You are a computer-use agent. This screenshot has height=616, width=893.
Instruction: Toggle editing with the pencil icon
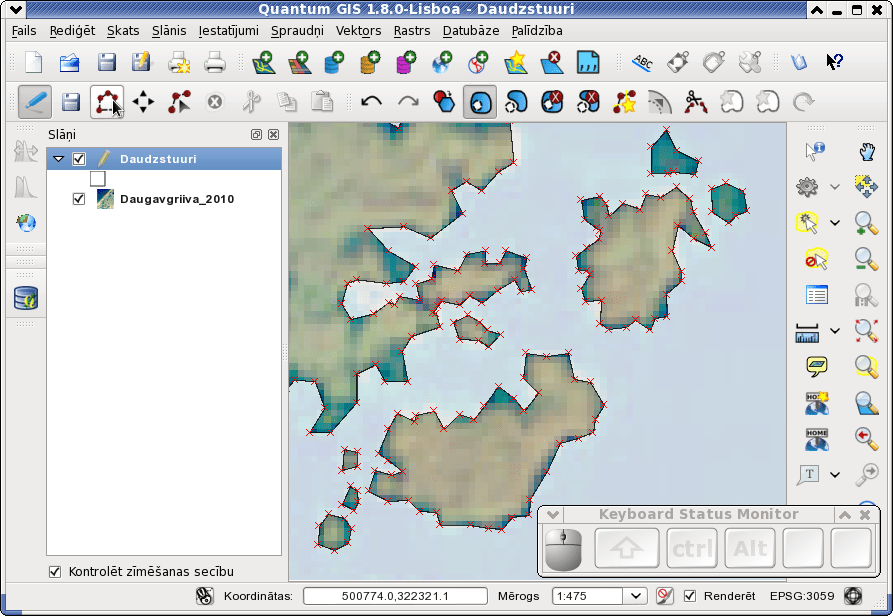(x=35, y=102)
